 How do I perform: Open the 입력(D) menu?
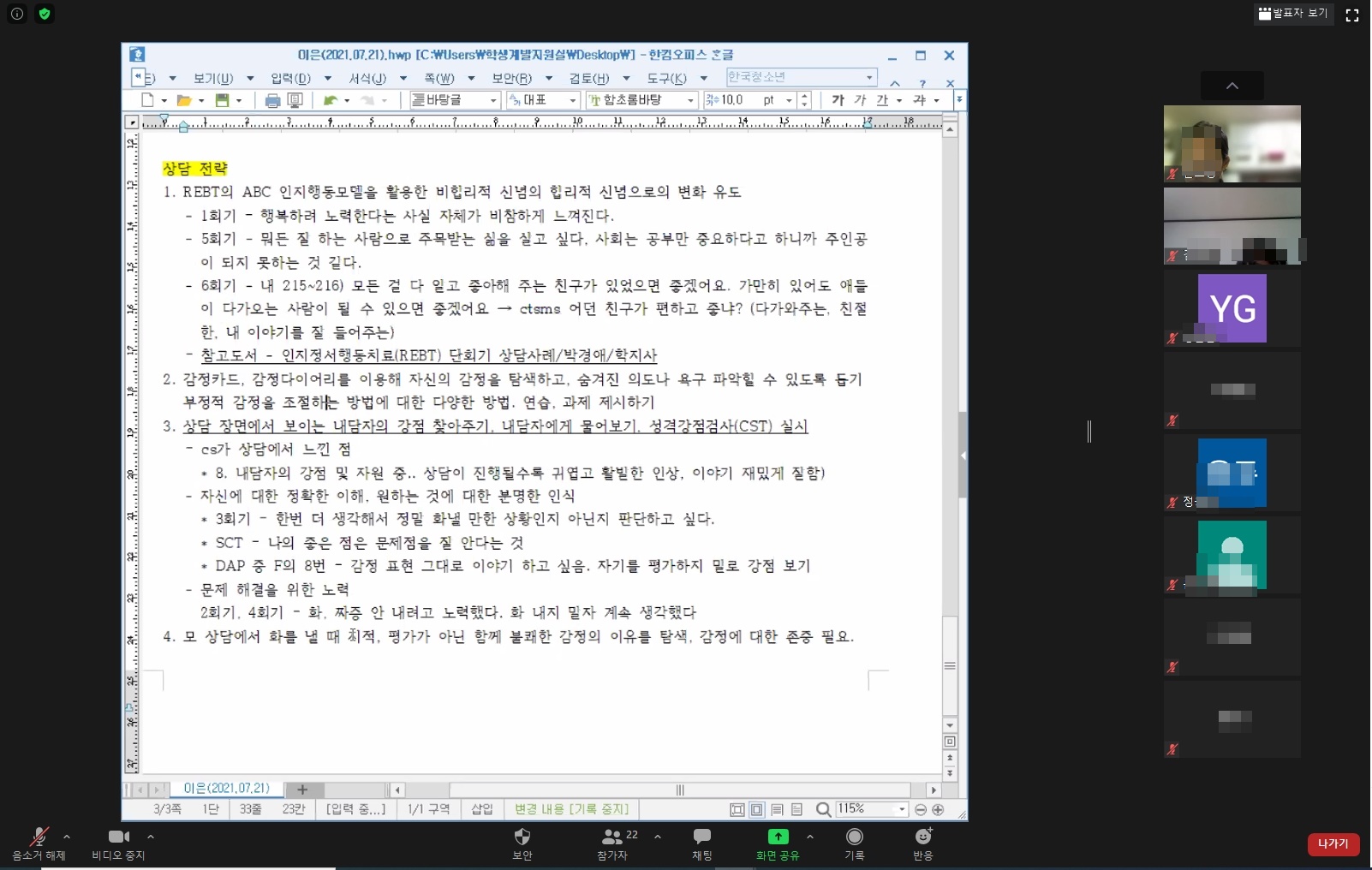290,78
